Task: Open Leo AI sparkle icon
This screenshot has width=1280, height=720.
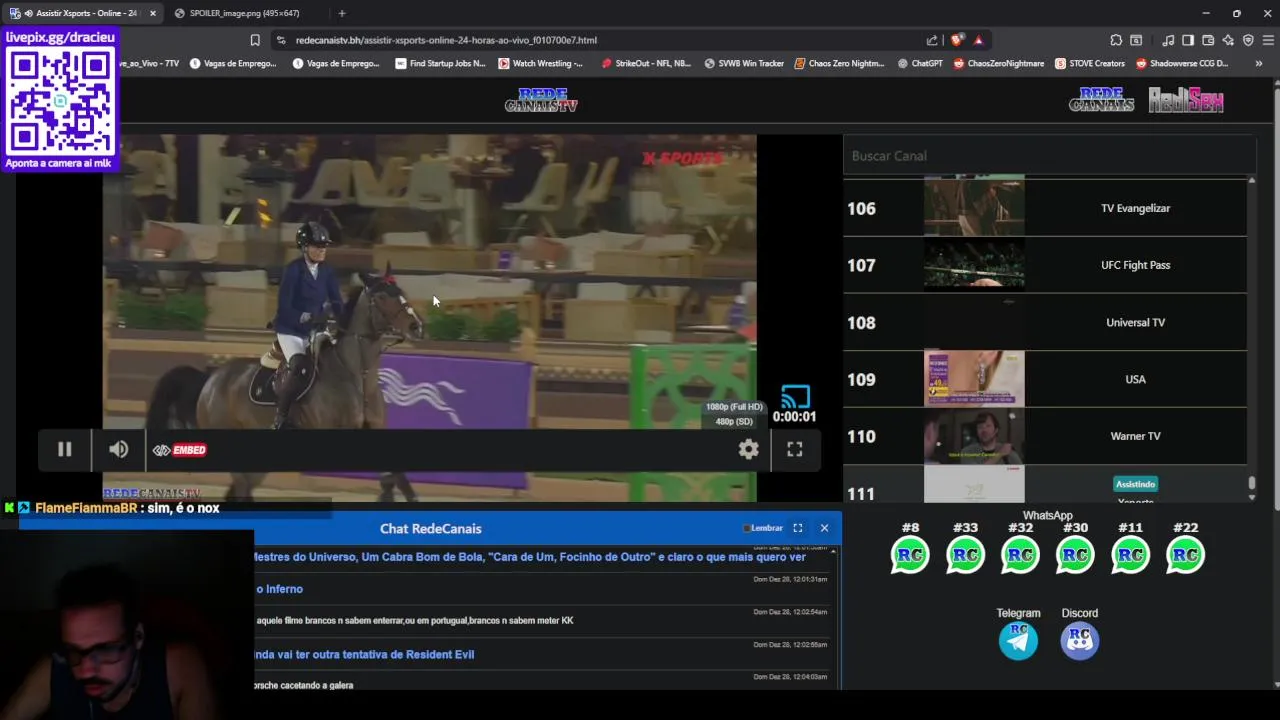Action: (x=1228, y=40)
